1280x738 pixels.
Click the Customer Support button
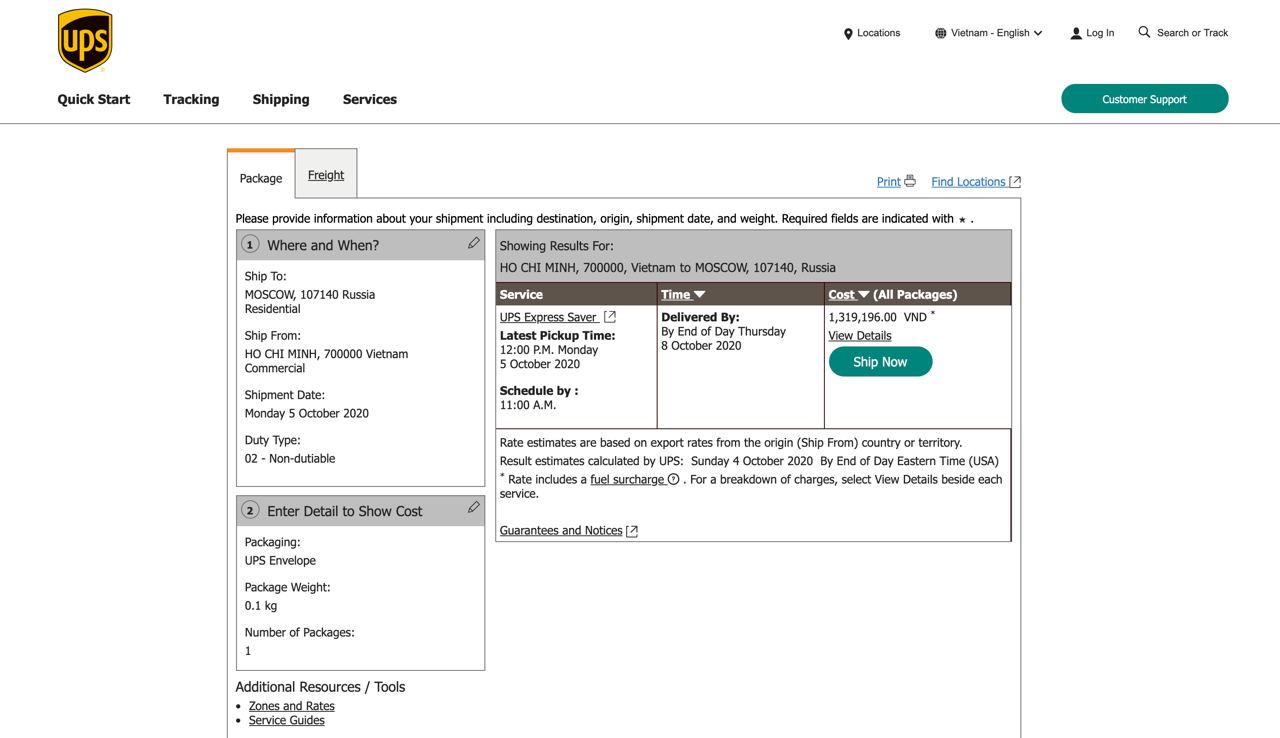1145,99
